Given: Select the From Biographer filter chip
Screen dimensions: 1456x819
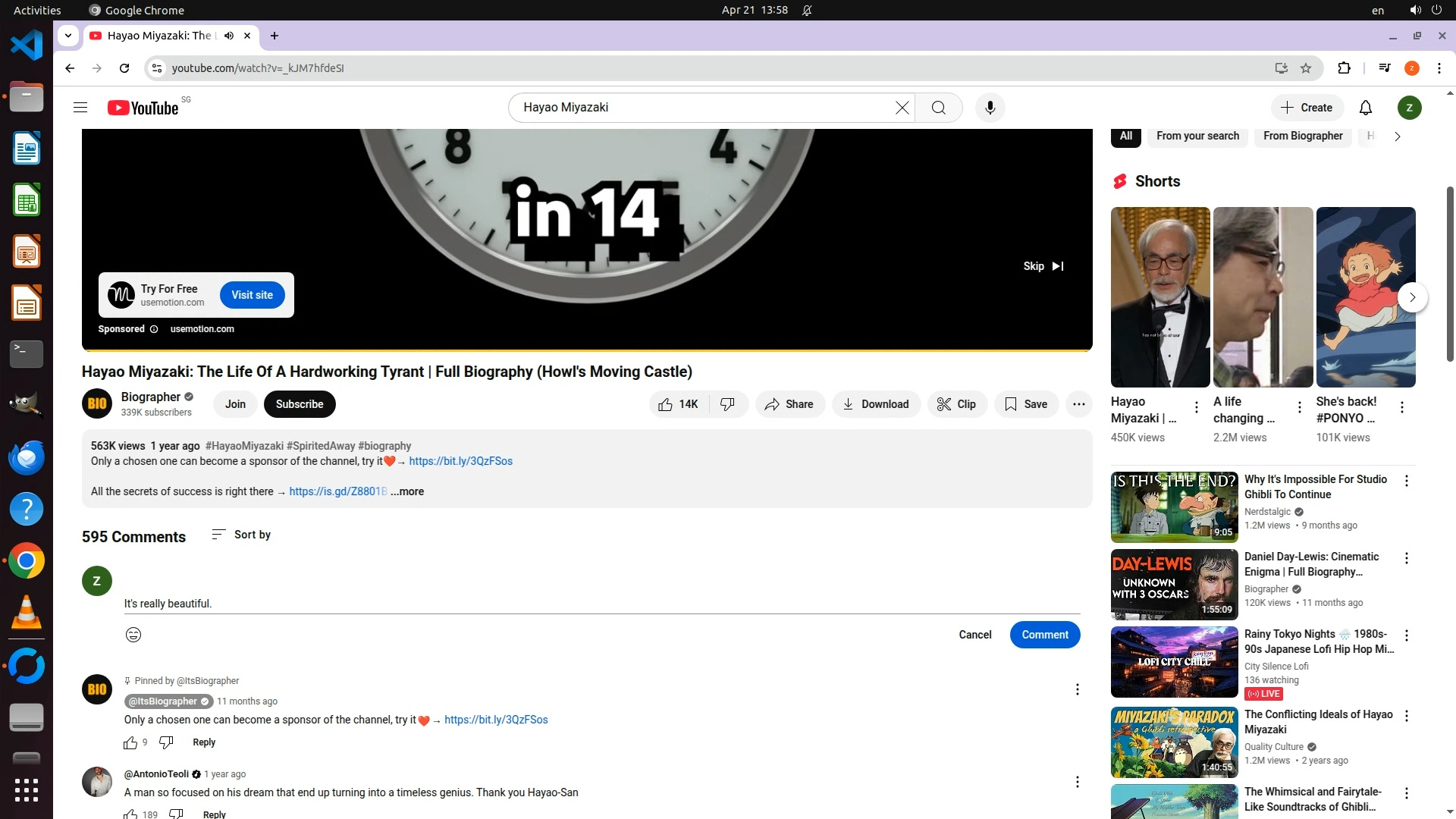Looking at the screenshot, I should (1302, 136).
